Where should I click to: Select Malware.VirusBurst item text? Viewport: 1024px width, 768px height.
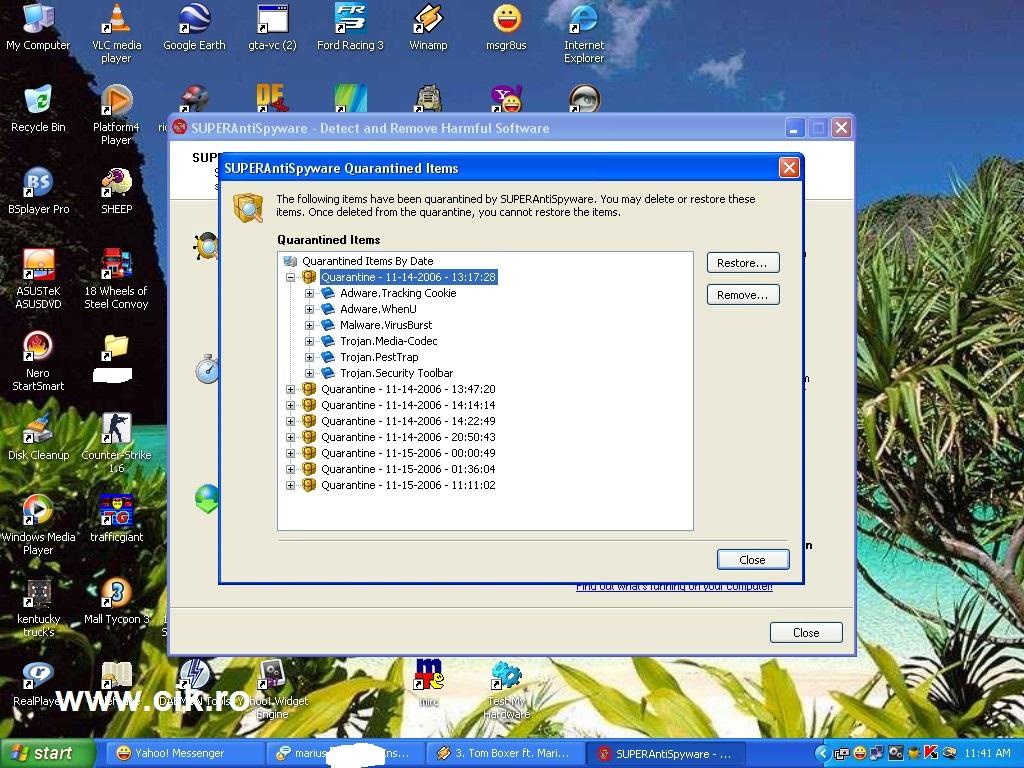[x=386, y=325]
